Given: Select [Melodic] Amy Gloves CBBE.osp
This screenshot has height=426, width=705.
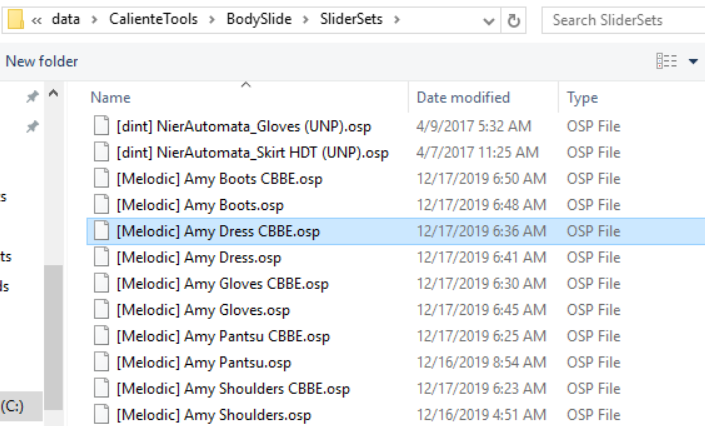Looking at the screenshot, I should (223, 284).
